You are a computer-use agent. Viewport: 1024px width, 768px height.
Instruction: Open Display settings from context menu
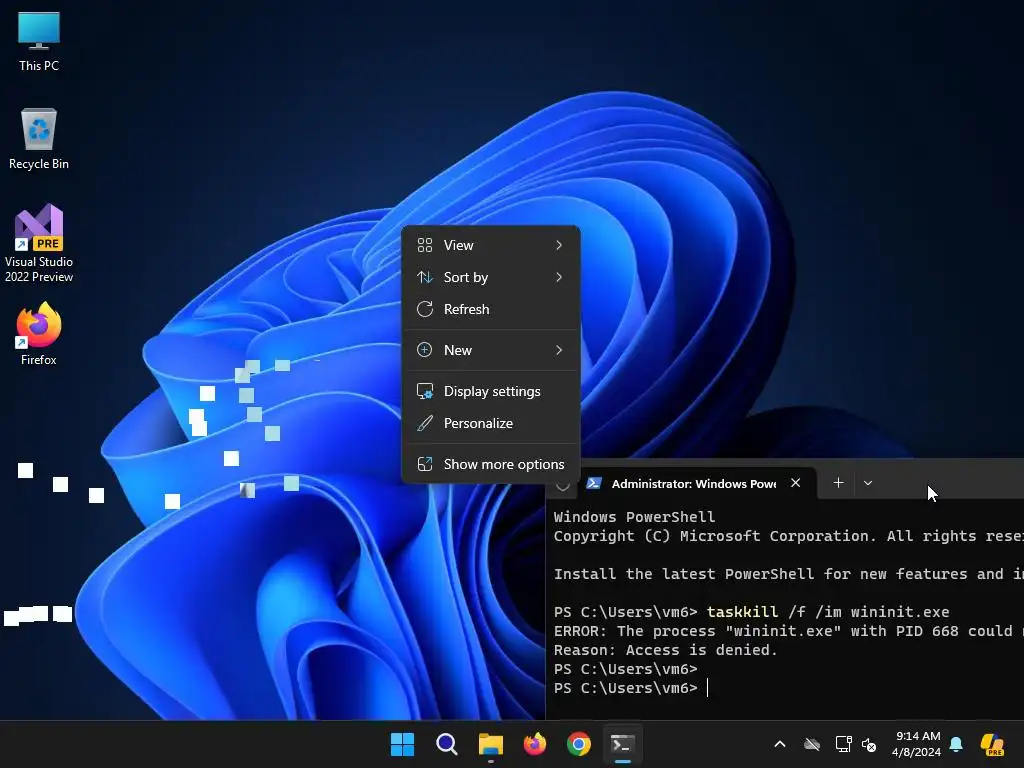coord(490,391)
